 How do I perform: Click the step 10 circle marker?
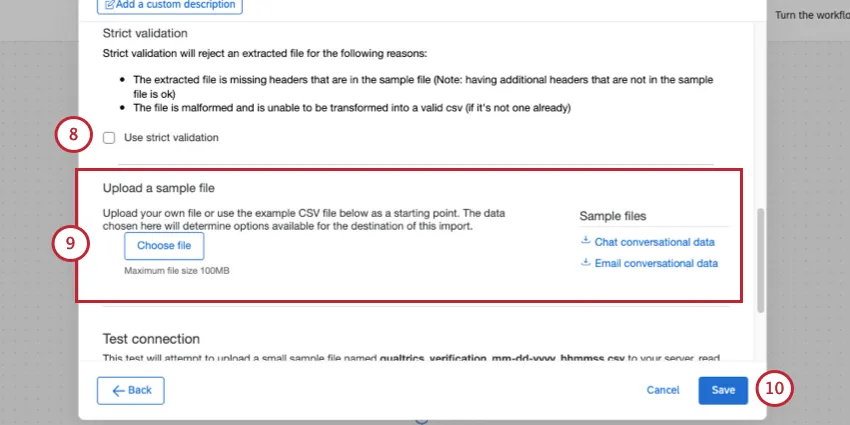tap(773, 389)
